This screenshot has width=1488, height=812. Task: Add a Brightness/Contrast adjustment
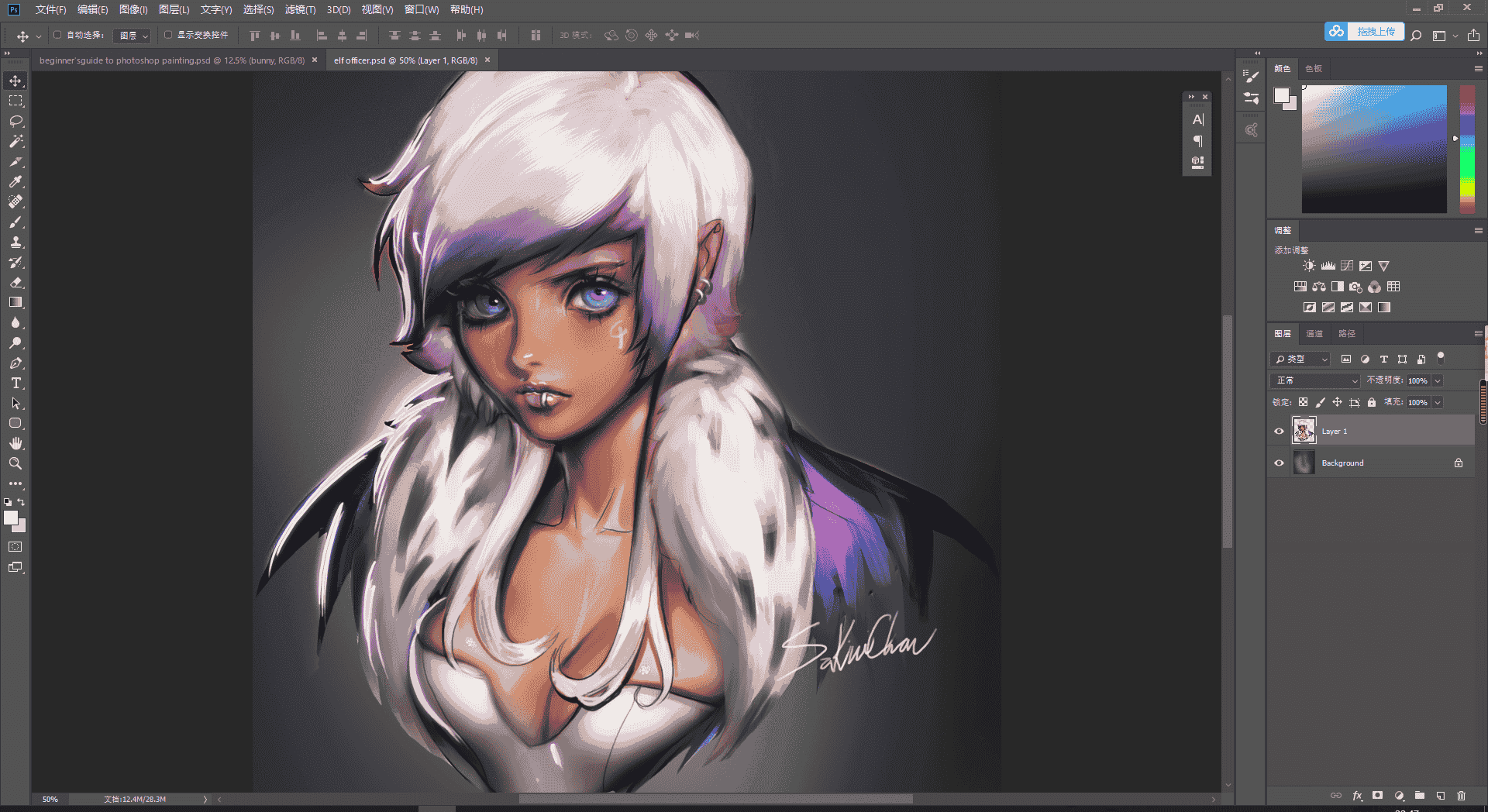[x=1309, y=266]
